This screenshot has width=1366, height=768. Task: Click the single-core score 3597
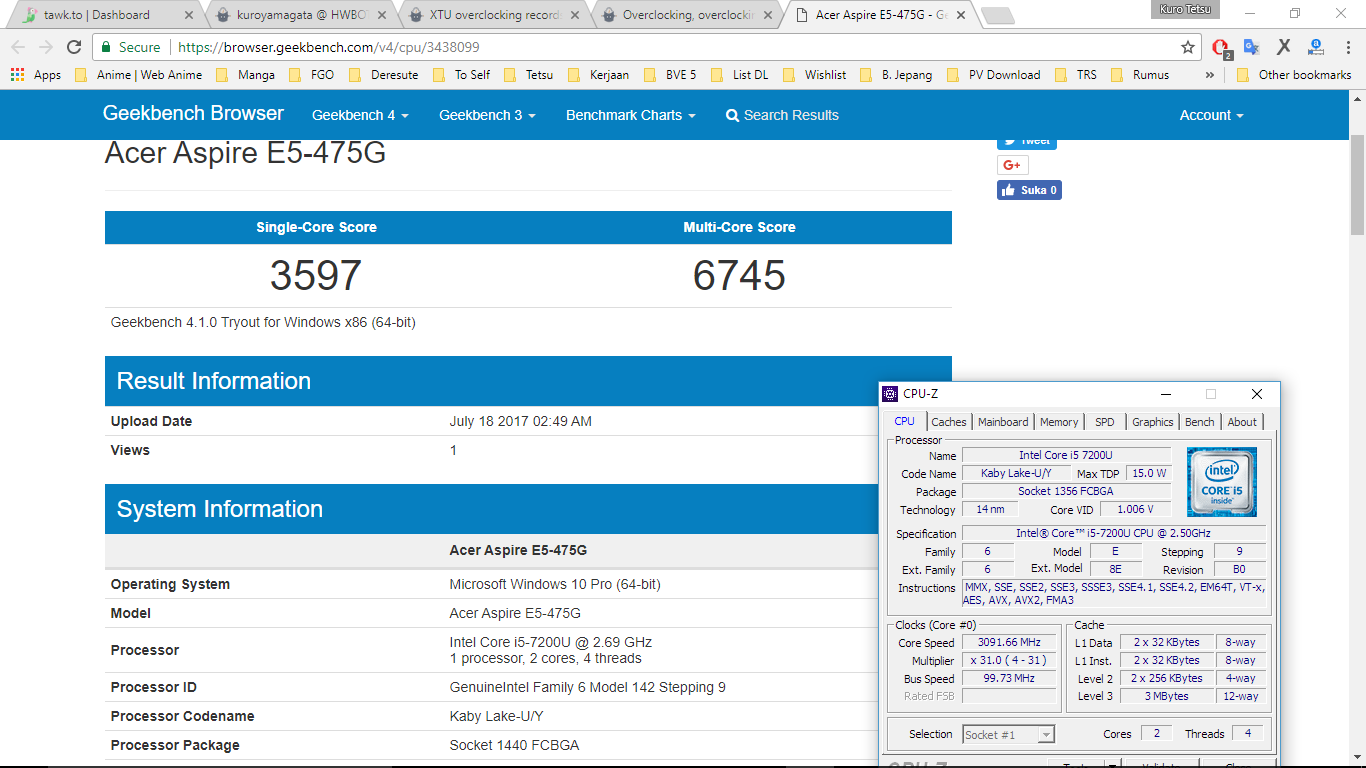(316, 276)
